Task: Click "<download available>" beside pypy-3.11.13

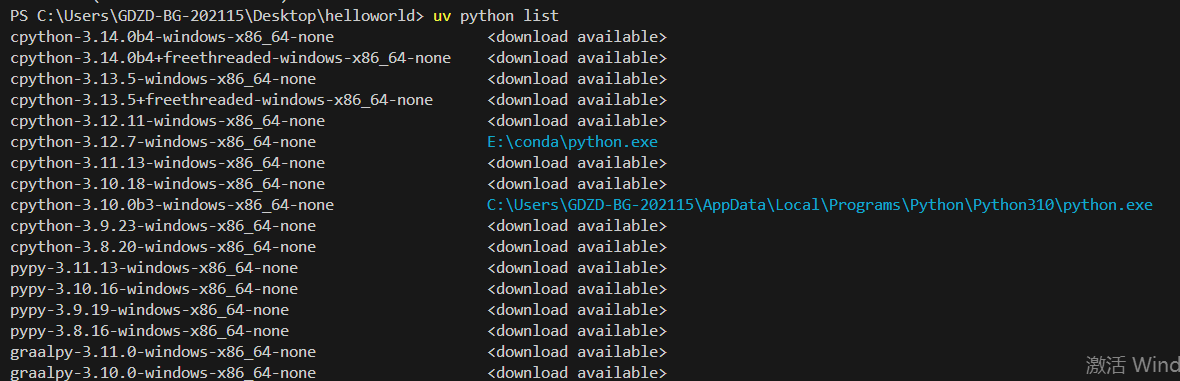Action: (x=577, y=268)
